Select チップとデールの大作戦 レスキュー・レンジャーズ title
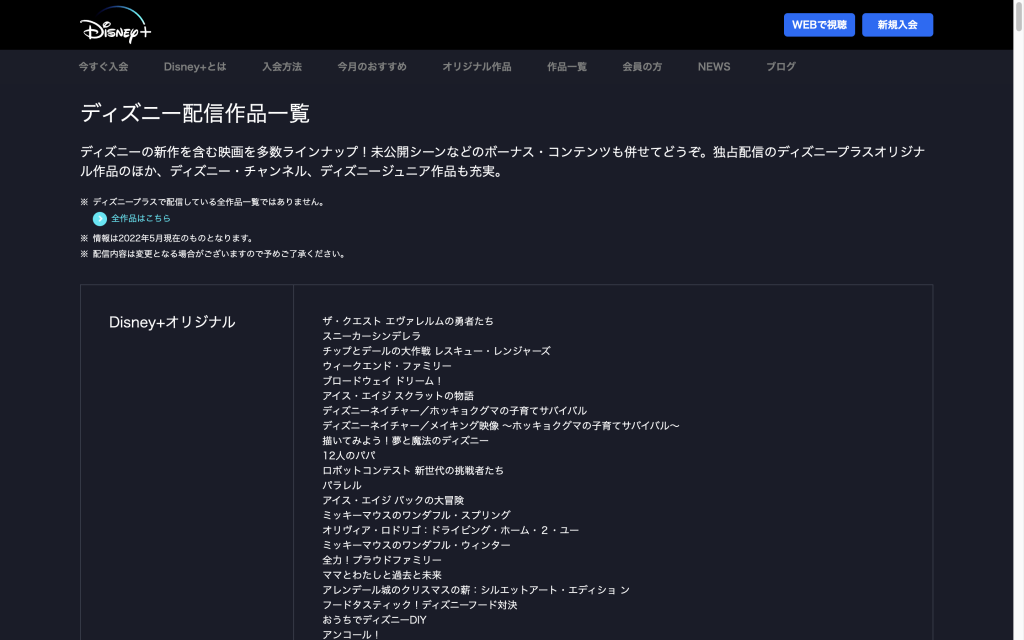The image size is (1024, 640). [436, 351]
